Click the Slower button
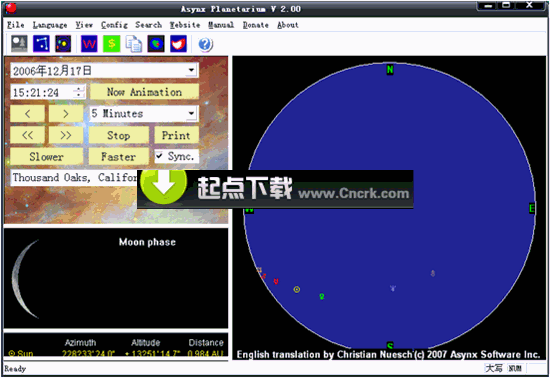This screenshot has width=550, height=378. [x=46, y=156]
